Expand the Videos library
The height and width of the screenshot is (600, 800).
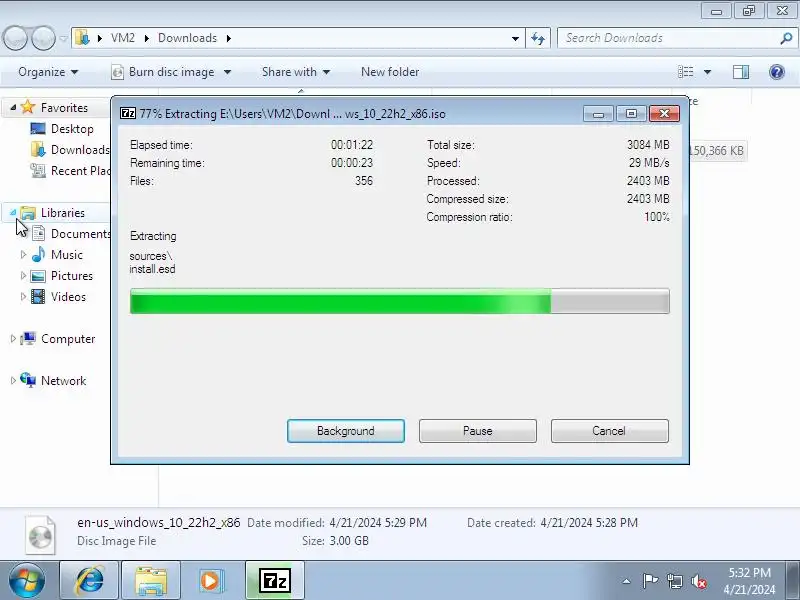tap(23, 296)
